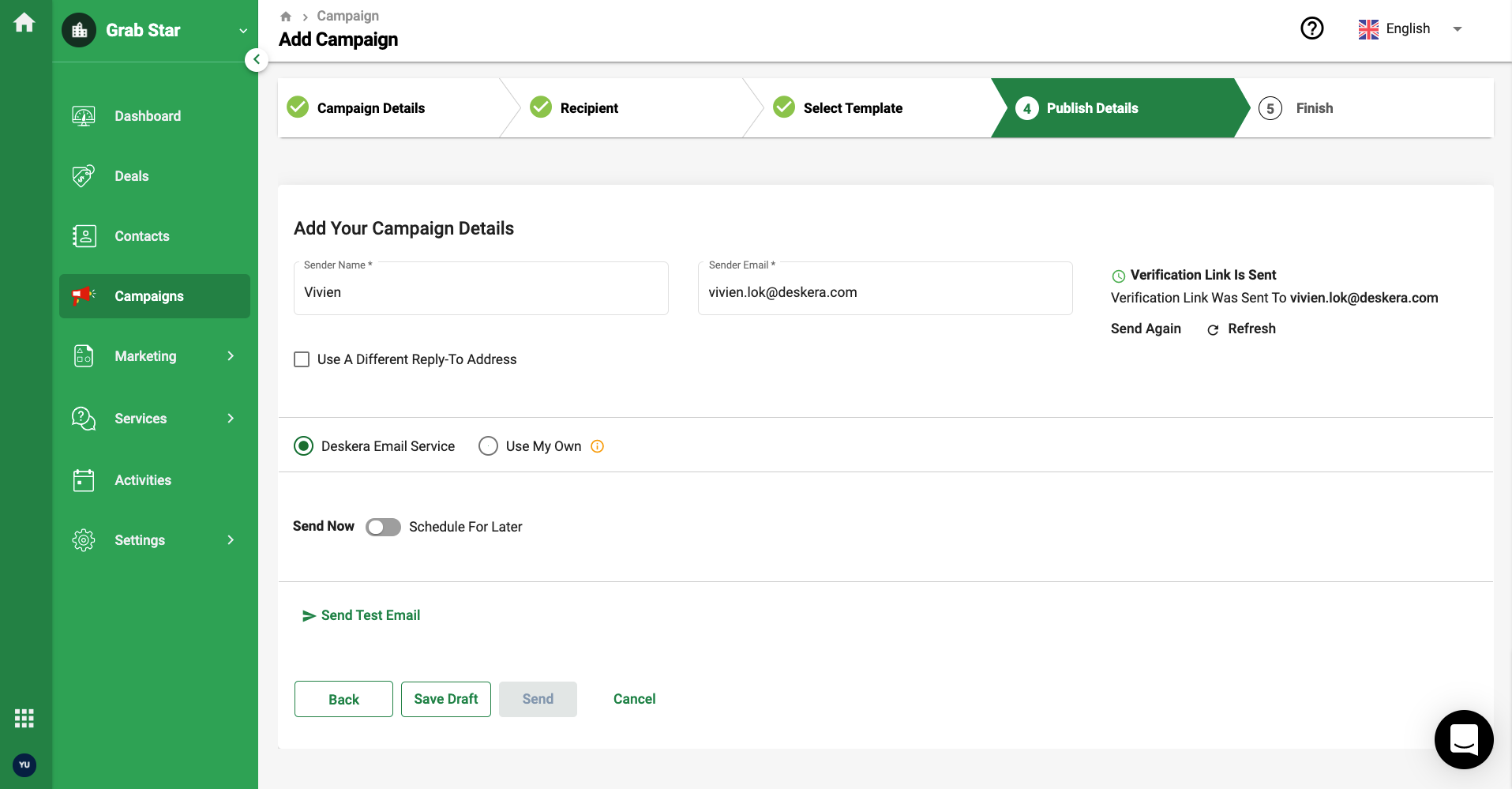
Task: Click the Campaign breadcrumb link
Action: tap(348, 16)
